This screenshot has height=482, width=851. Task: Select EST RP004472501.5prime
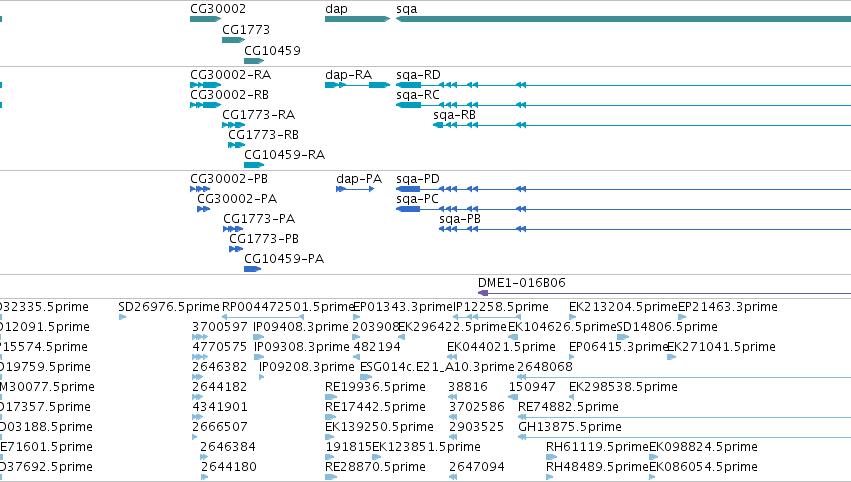pyautogui.click(x=288, y=307)
